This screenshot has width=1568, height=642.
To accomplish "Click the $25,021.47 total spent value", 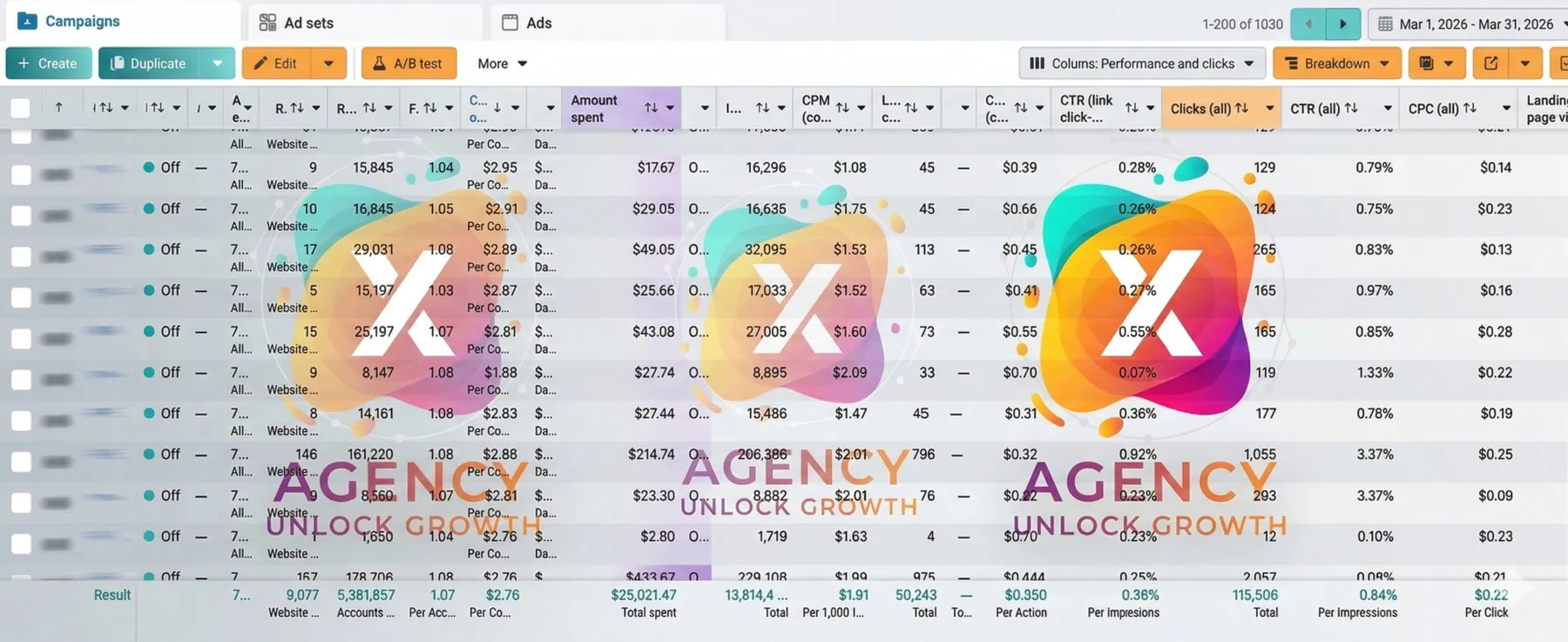I will pyautogui.click(x=643, y=595).
